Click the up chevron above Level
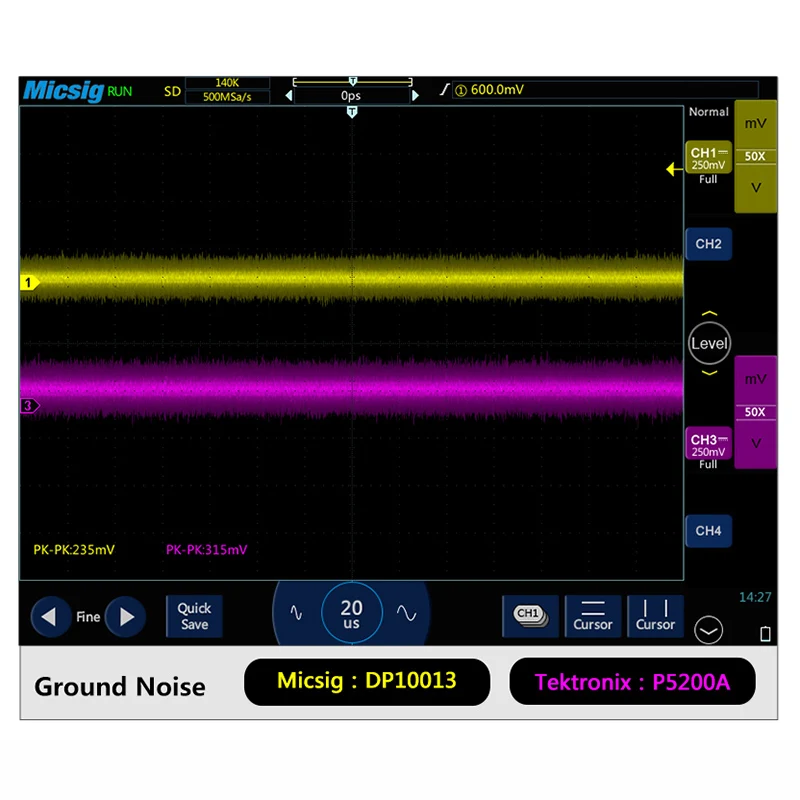This screenshot has width=800, height=800. (709, 313)
